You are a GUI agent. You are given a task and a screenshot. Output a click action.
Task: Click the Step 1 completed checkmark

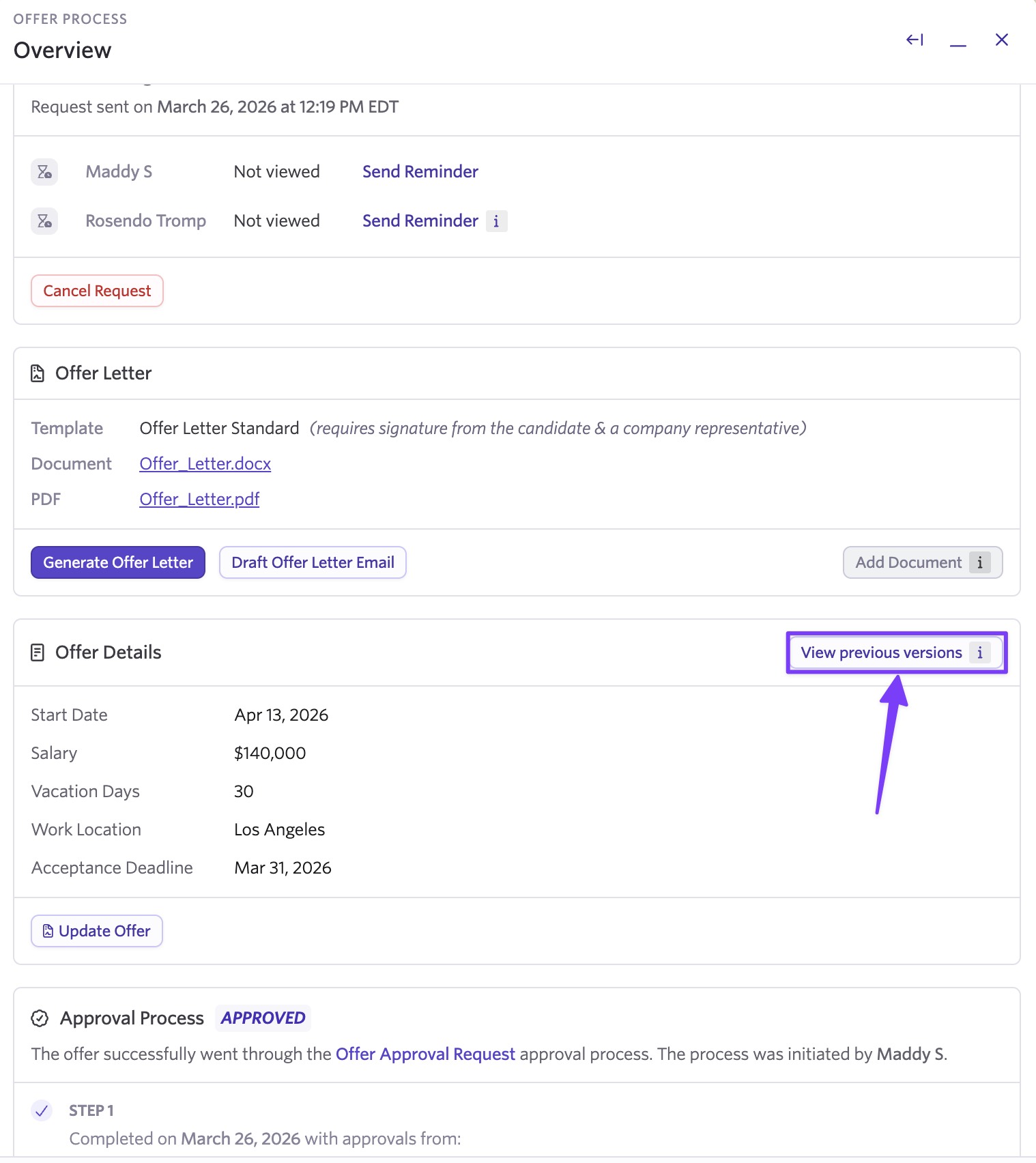(x=42, y=1110)
